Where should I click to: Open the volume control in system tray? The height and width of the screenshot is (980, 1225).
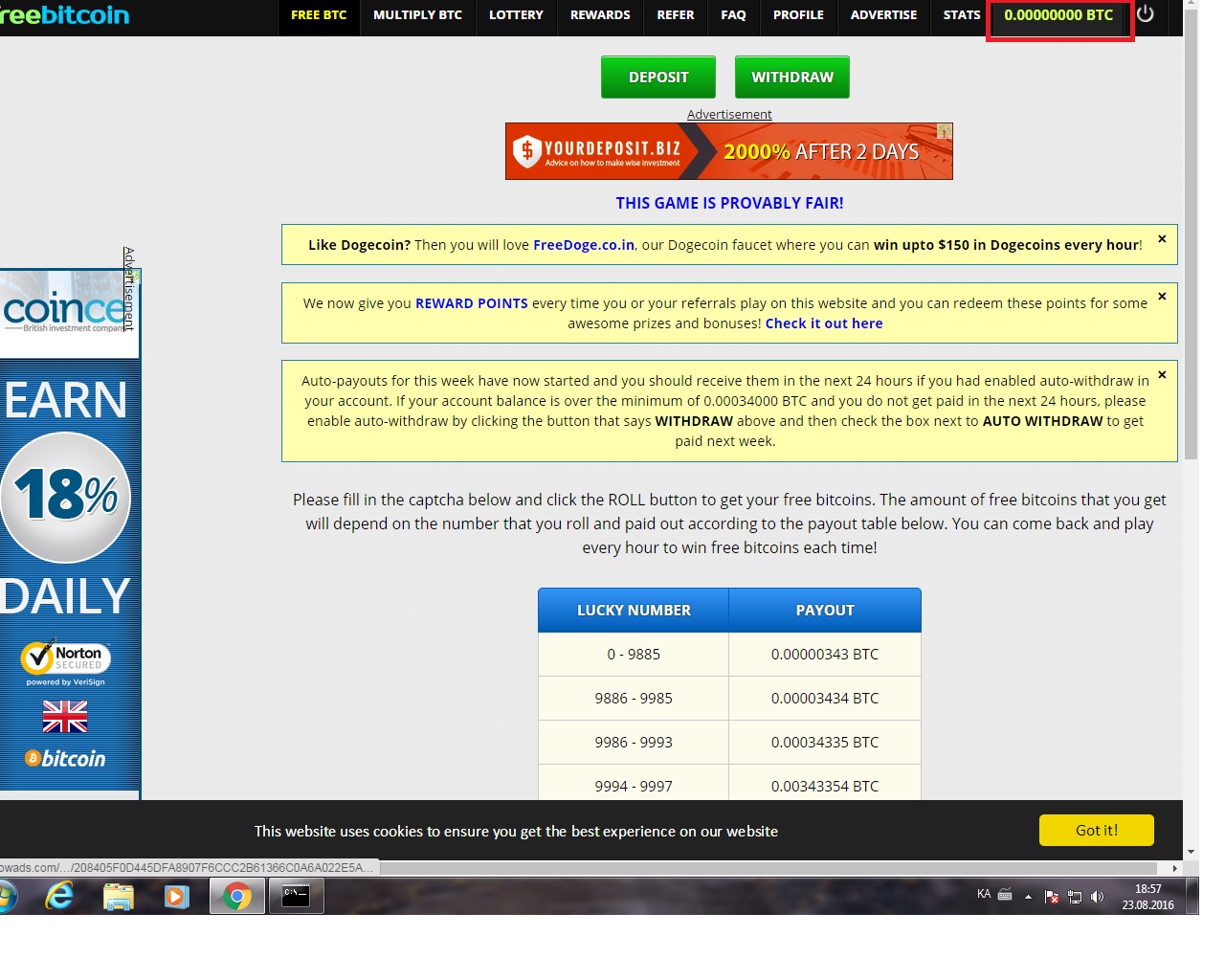tap(1097, 897)
